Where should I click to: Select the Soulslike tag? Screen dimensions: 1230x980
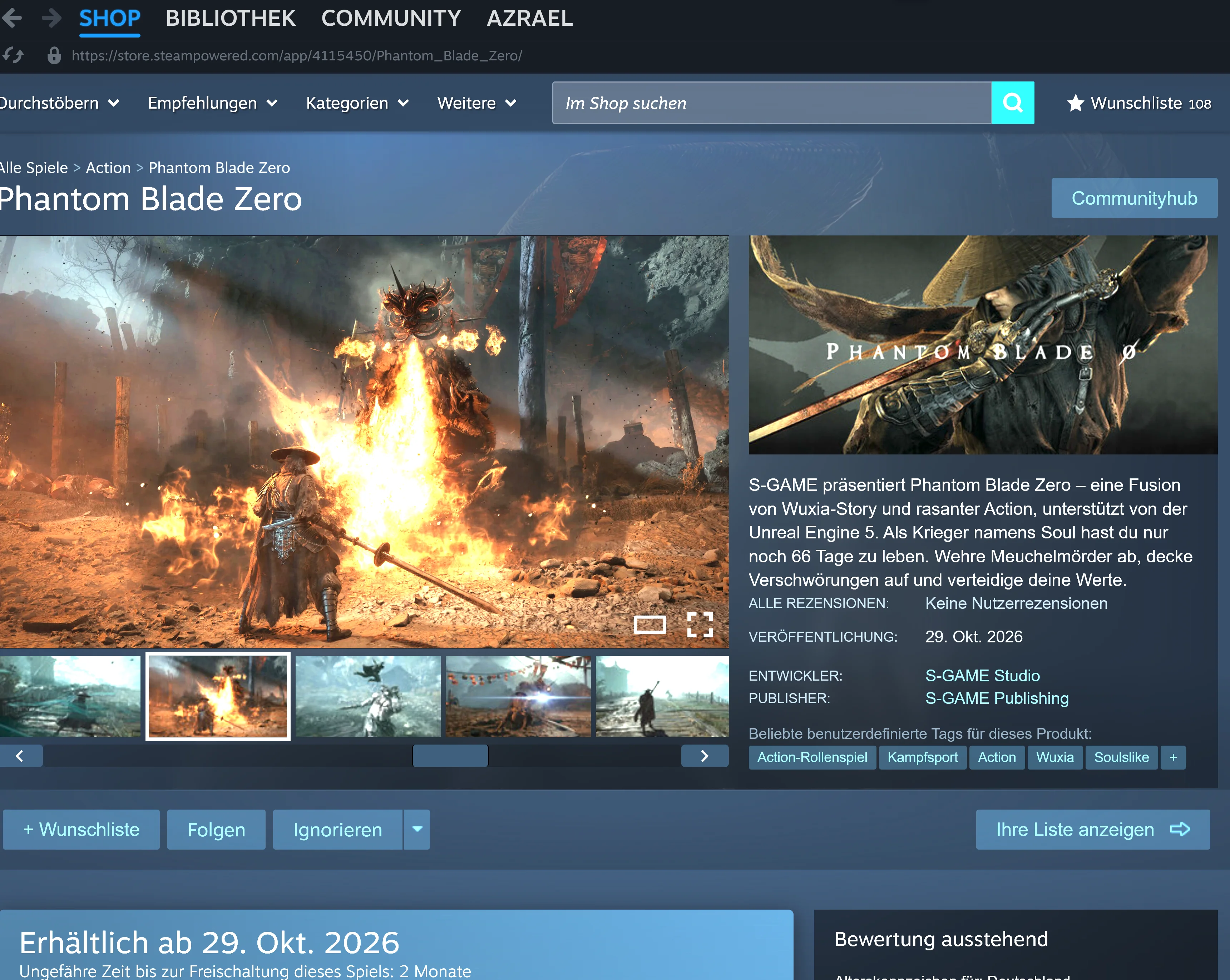coord(1121,757)
